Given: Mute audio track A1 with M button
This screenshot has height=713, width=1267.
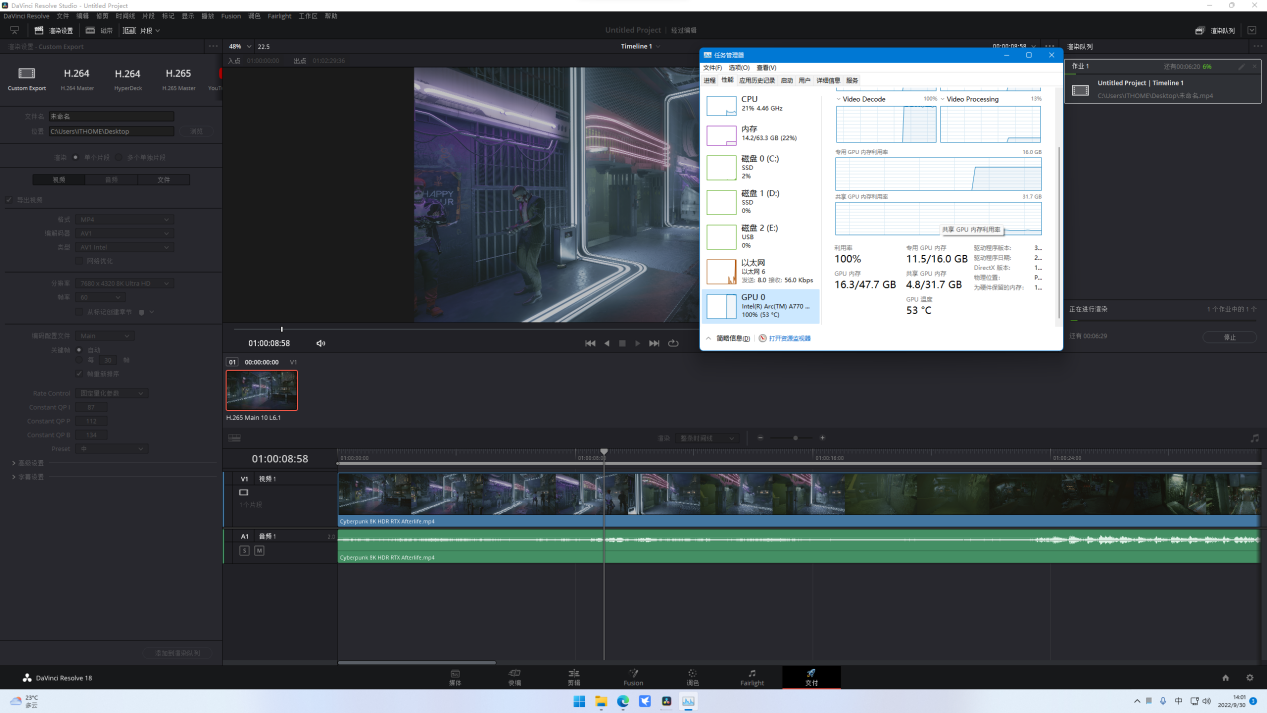Looking at the screenshot, I should coord(259,551).
